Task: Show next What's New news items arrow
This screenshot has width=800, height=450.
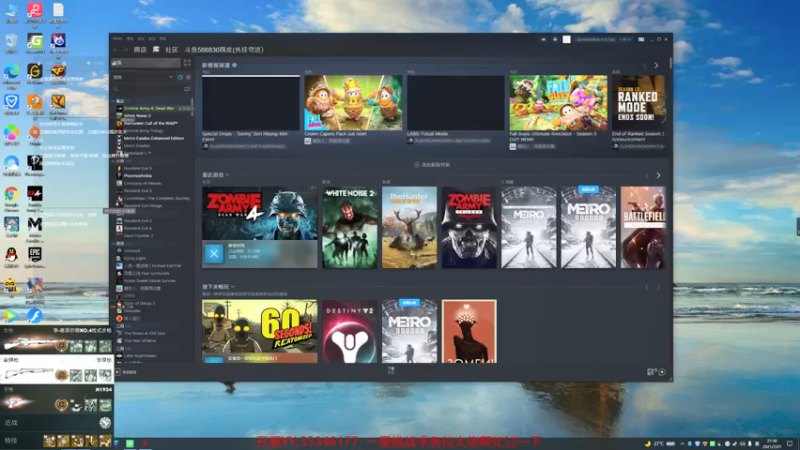Action: click(656, 65)
